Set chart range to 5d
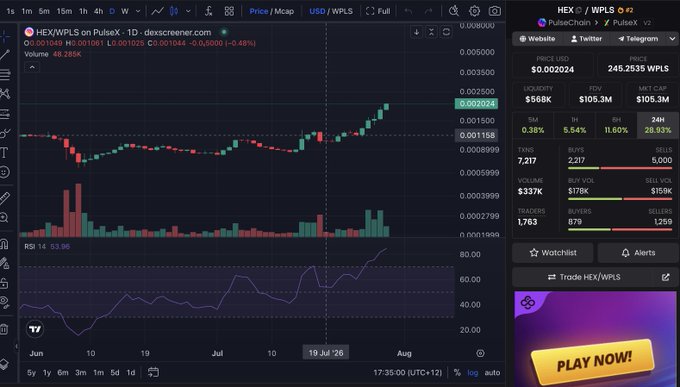Viewport: 680px width, 387px height. [x=114, y=373]
